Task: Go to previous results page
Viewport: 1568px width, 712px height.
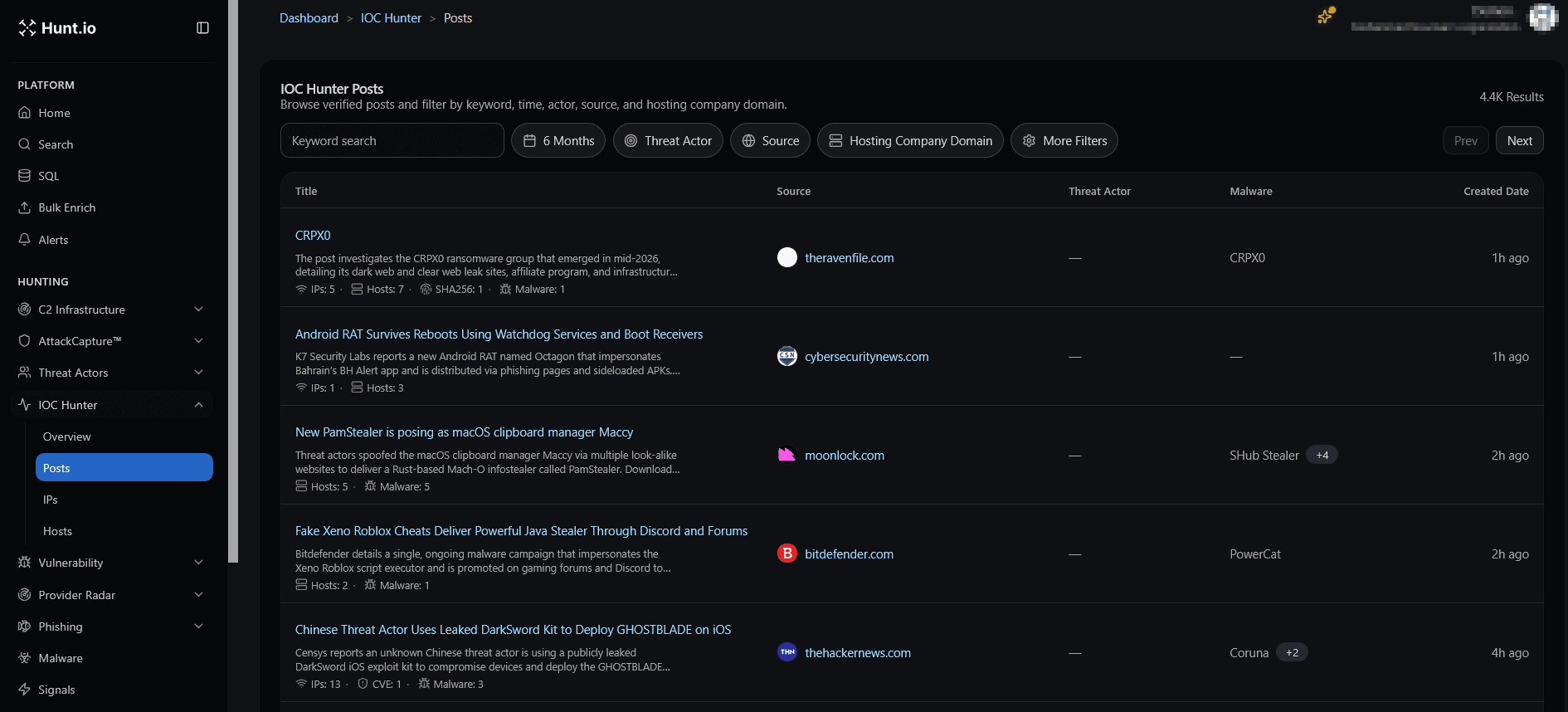Action: 1466,140
